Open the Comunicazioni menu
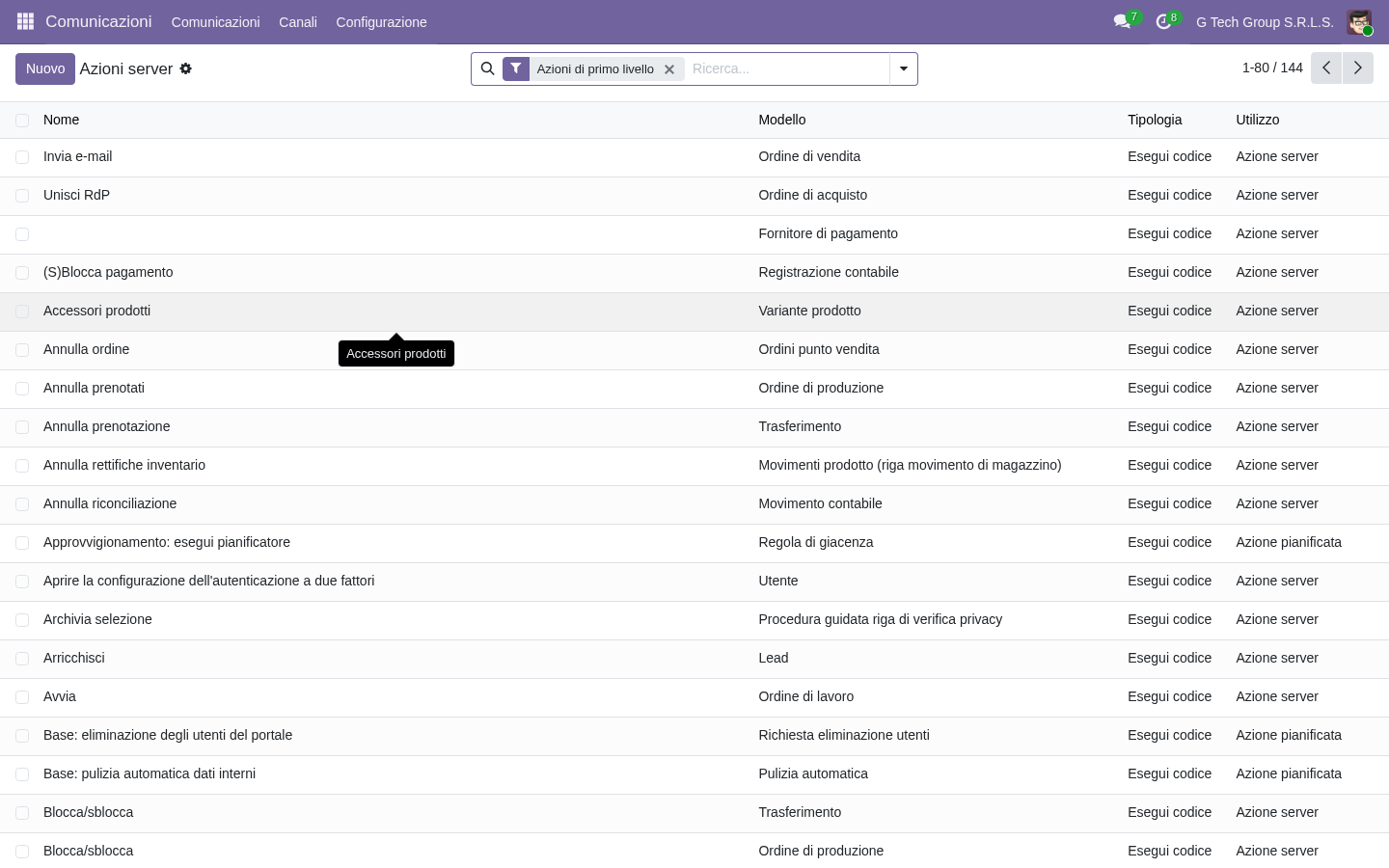 (215, 21)
